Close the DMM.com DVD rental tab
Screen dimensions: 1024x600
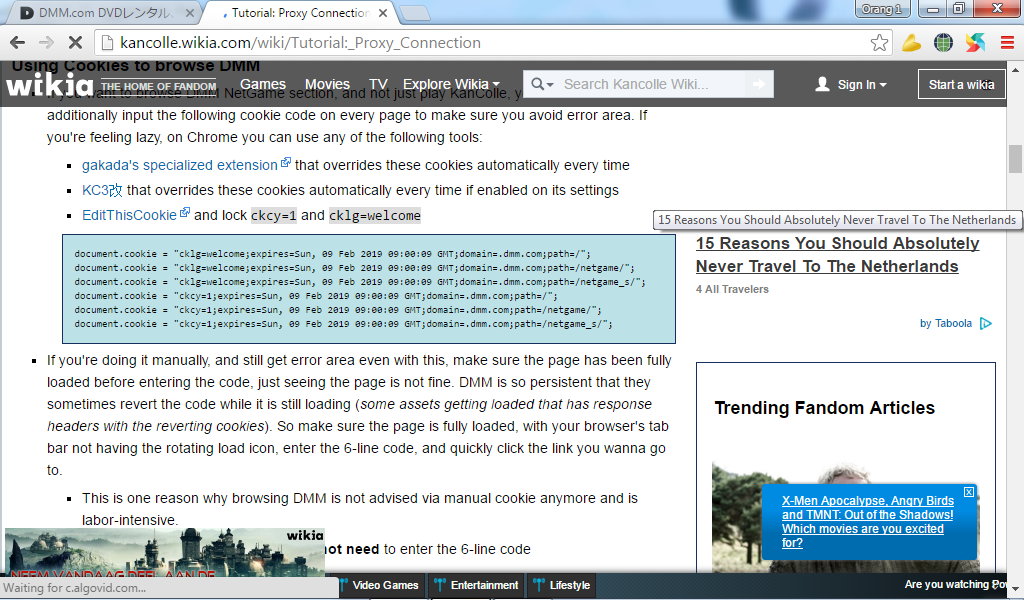189,13
